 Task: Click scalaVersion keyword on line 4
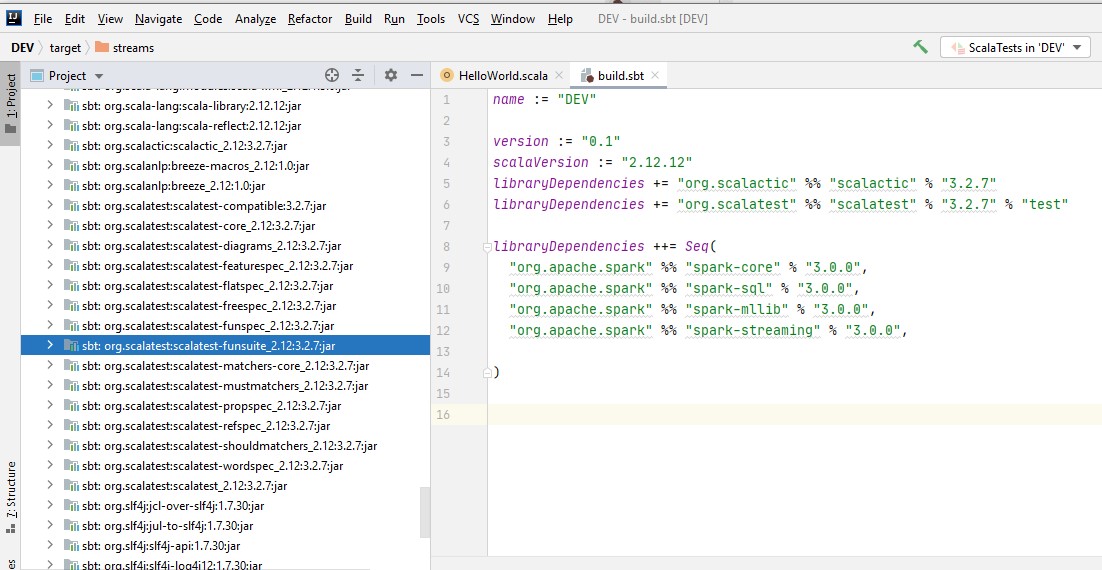click(x=540, y=162)
